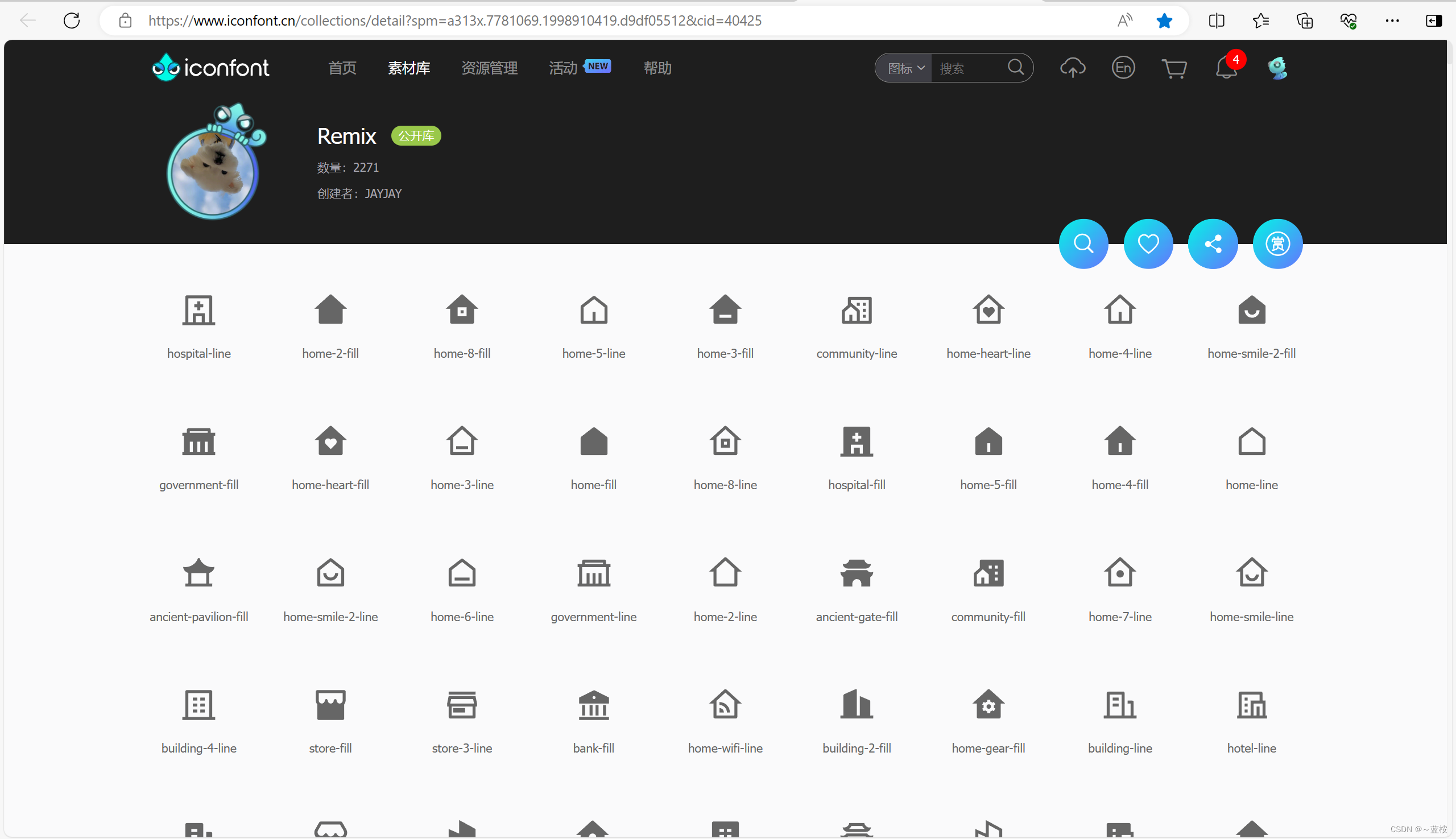This screenshot has width=1456, height=839.
Task: Focus the 搜索 search input field
Action: [968, 68]
